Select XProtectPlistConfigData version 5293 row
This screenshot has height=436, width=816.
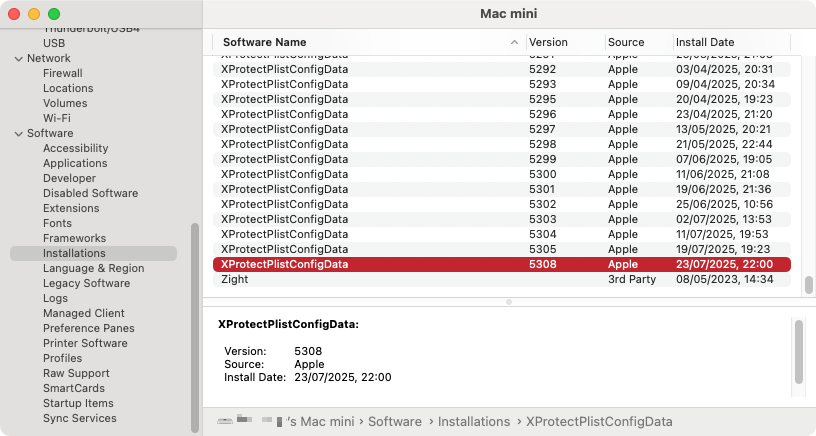502,84
